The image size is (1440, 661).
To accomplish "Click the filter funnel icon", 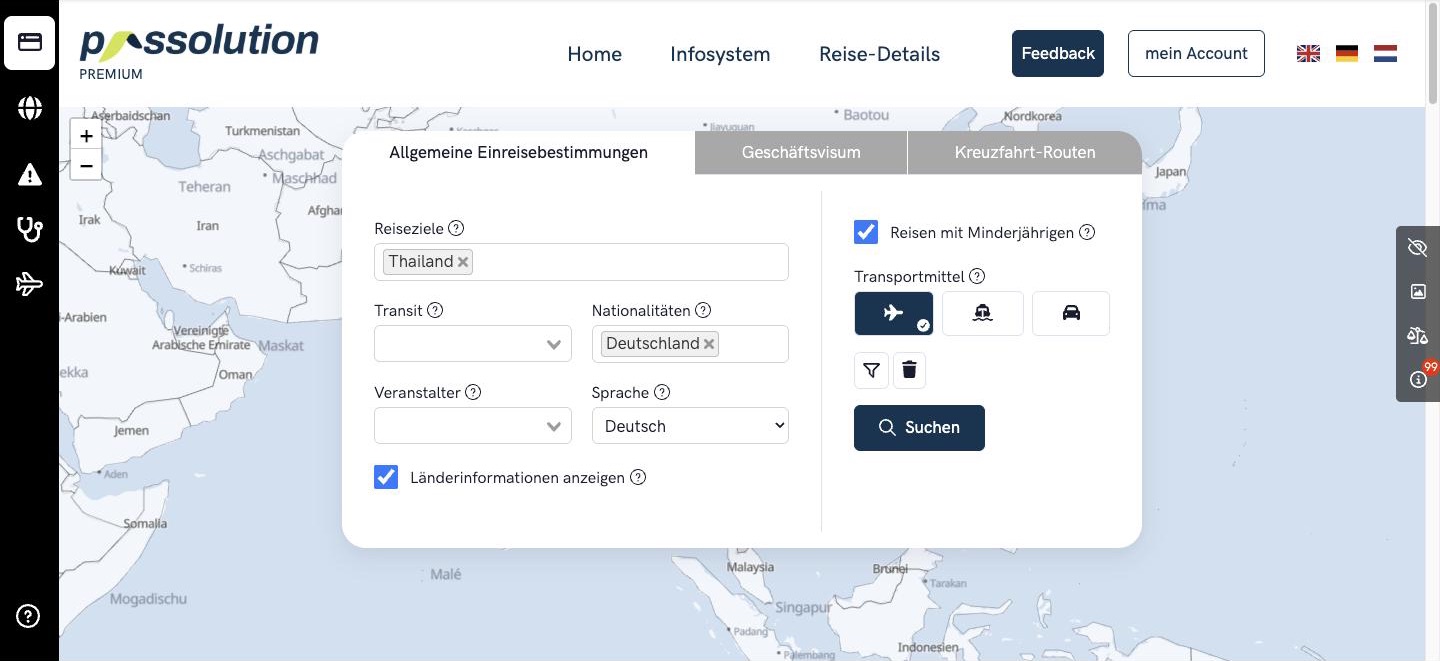I will (x=871, y=370).
